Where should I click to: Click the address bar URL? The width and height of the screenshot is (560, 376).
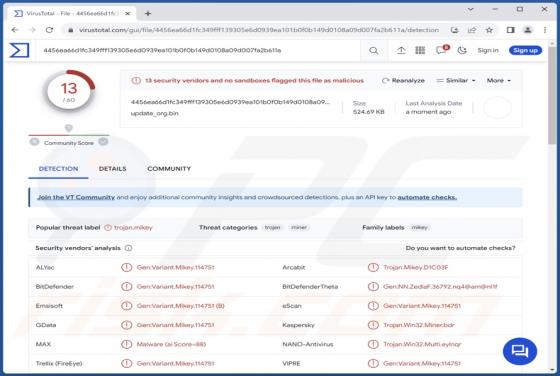point(259,30)
